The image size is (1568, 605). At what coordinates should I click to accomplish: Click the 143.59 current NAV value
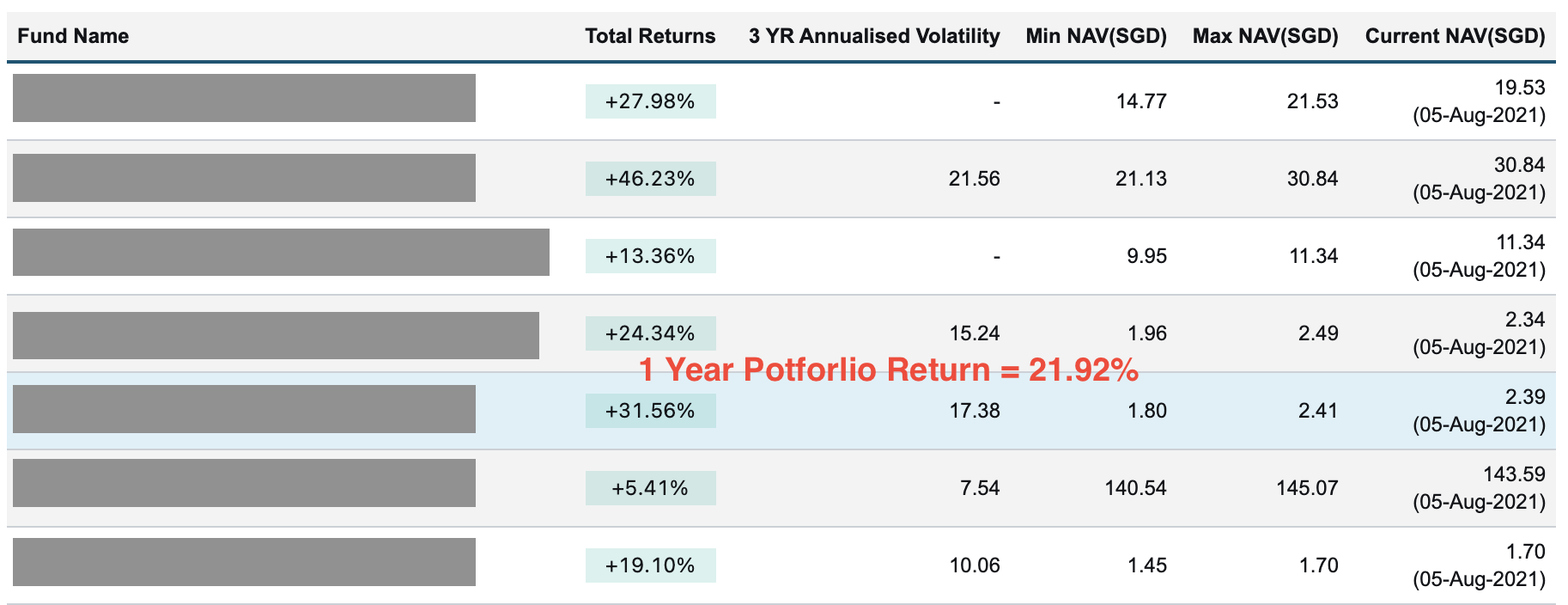coord(1513,474)
